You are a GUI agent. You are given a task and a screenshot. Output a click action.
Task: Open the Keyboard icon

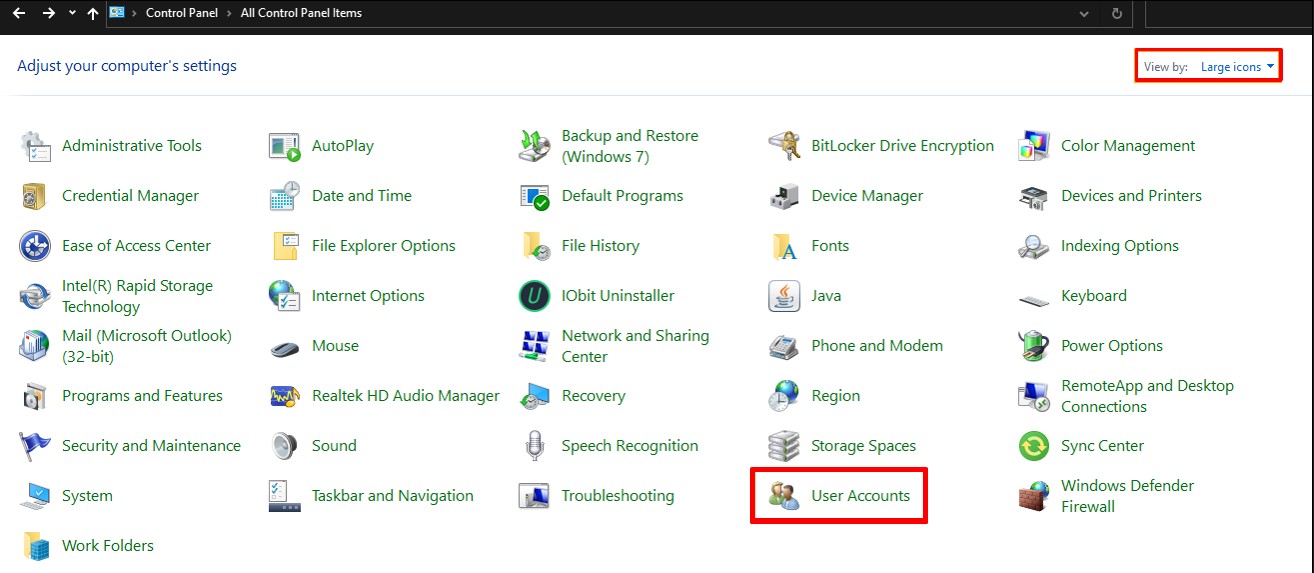click(1034, 298)
